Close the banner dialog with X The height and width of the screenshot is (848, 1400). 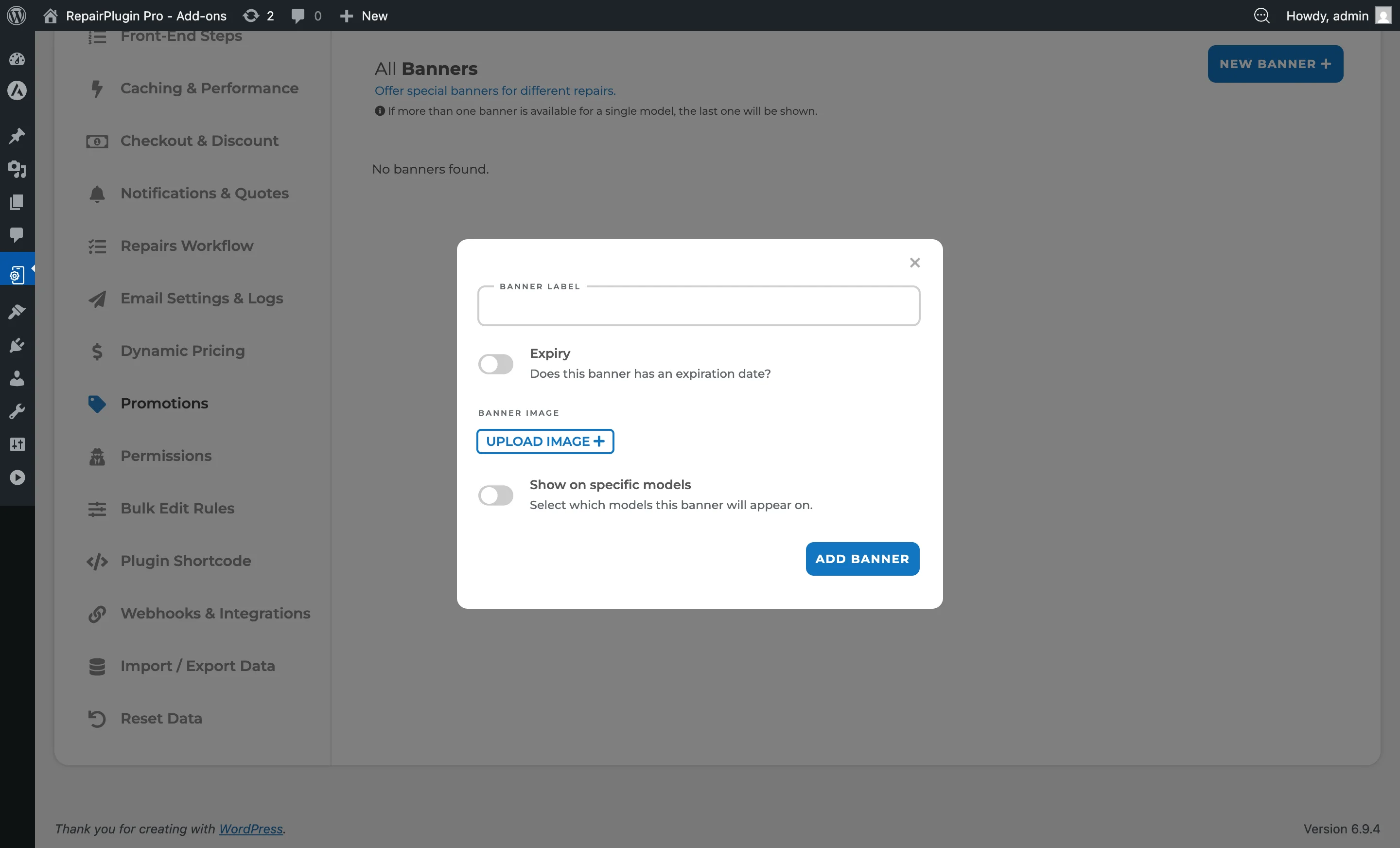point(914,263)
